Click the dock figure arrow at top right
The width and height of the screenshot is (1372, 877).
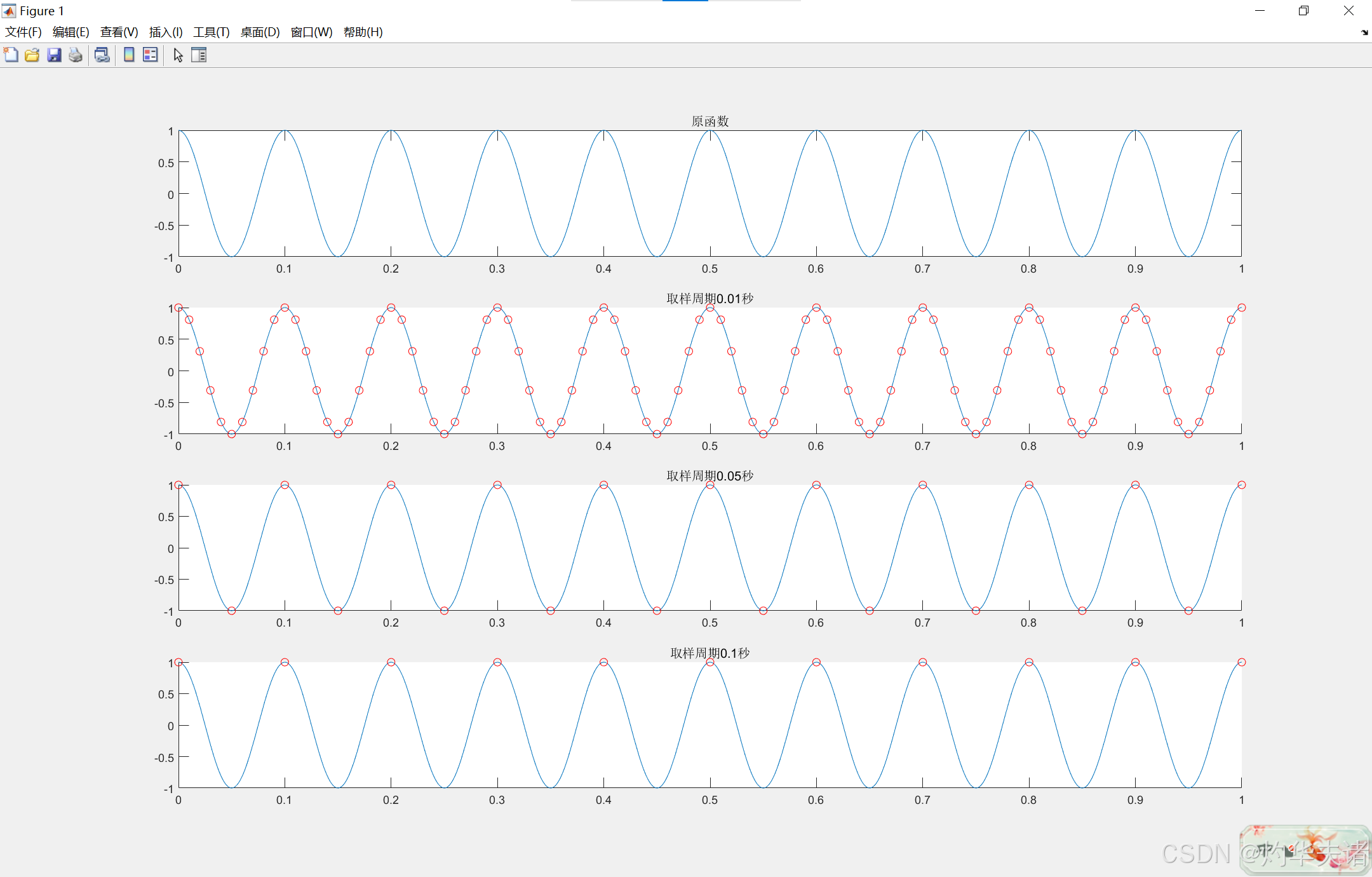coord(1364,32)
